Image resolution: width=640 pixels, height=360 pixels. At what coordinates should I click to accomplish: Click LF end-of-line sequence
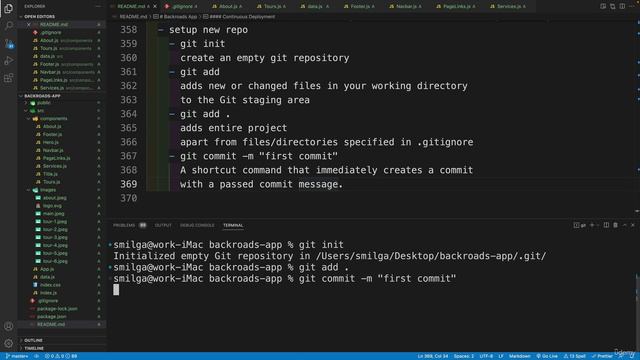click(x=501, y=356)
